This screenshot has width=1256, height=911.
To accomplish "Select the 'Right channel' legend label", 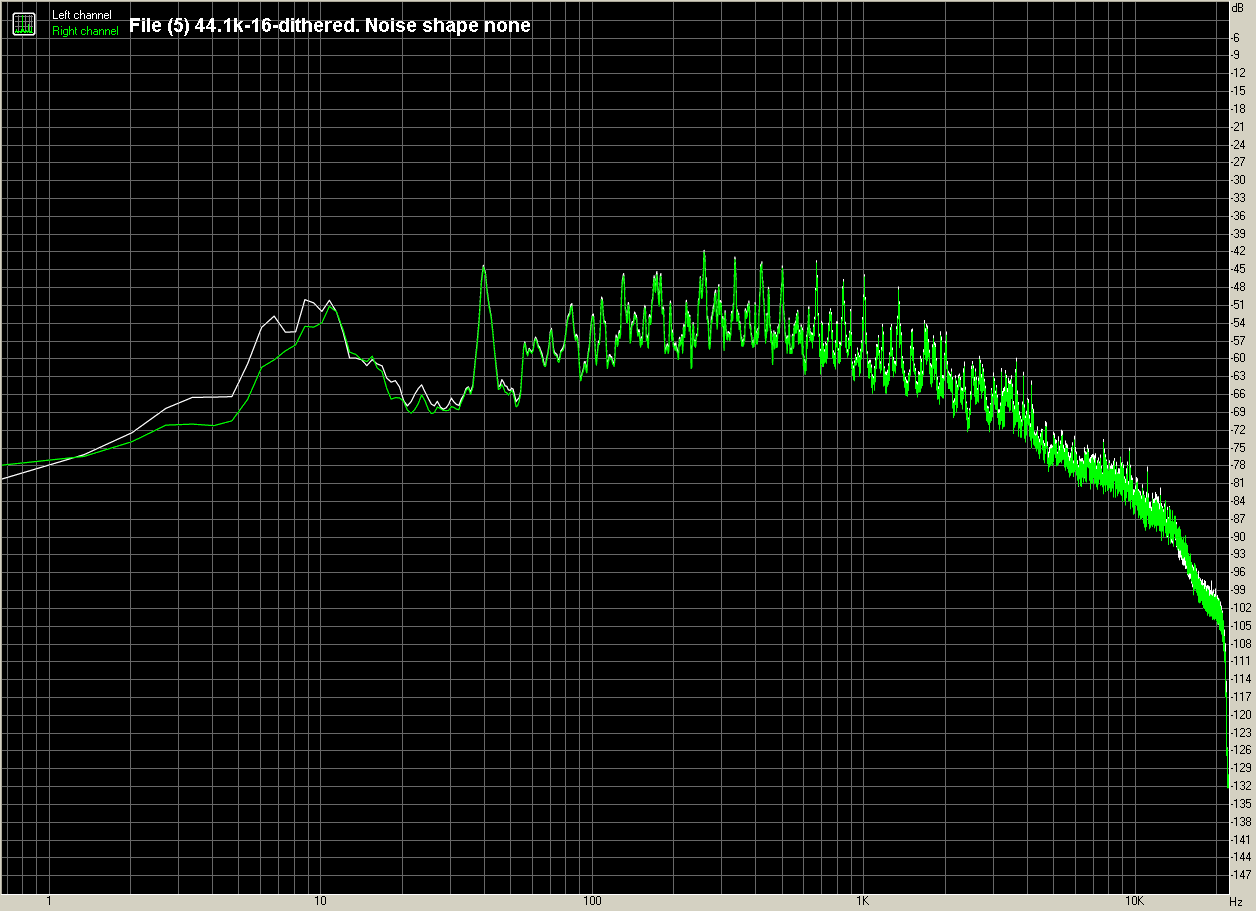I will (x=85, y=31).
